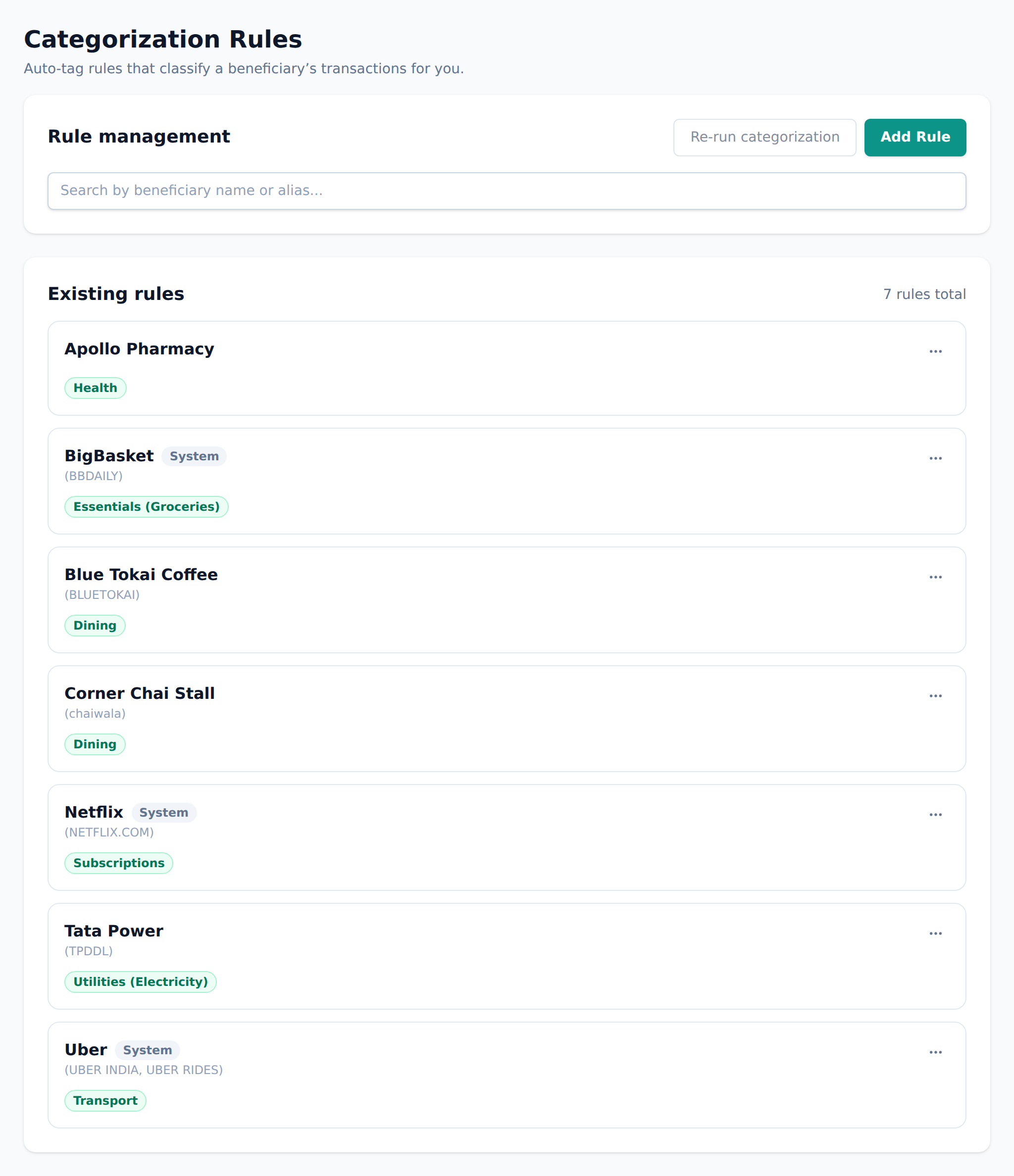Click the (BBDAILY) alias text
The image size is (1014, 1176).
point(94,476)
